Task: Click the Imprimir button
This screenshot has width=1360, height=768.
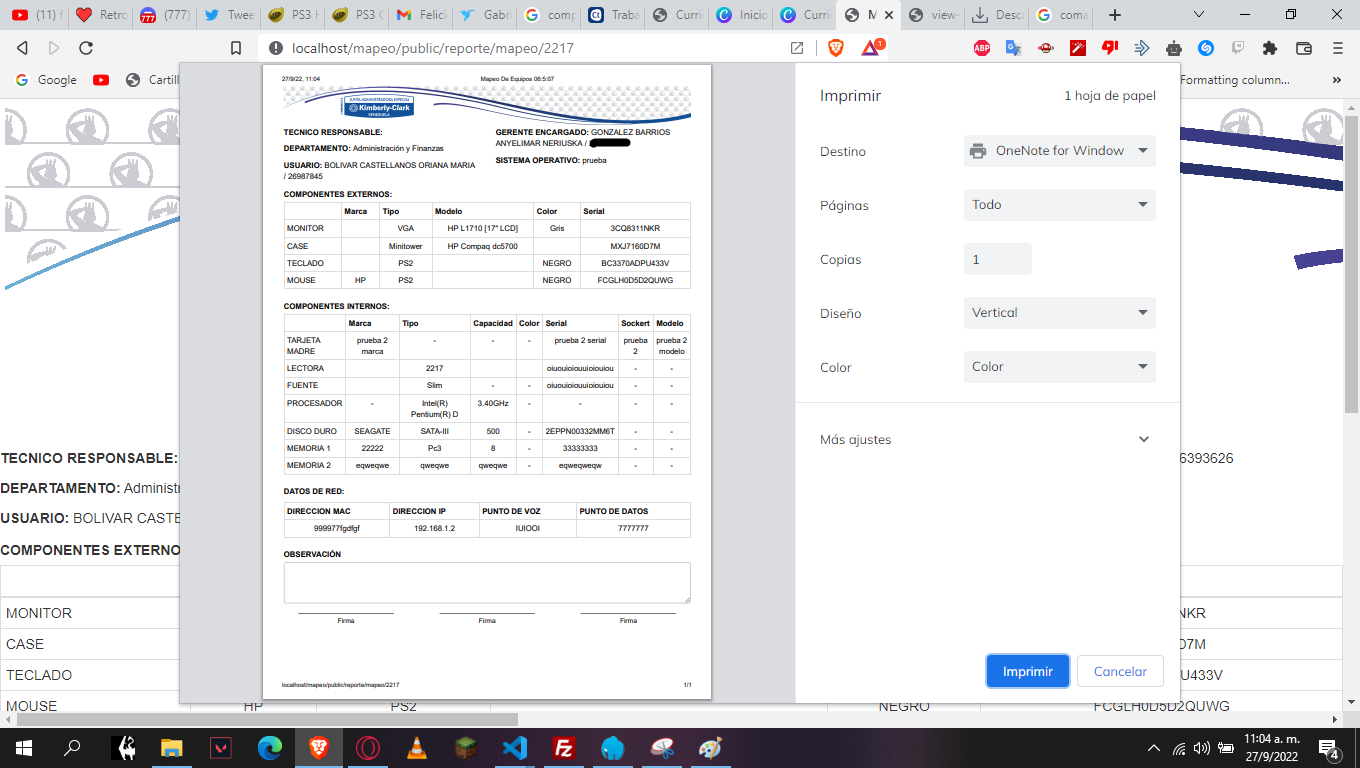Action: point(1028,671)
